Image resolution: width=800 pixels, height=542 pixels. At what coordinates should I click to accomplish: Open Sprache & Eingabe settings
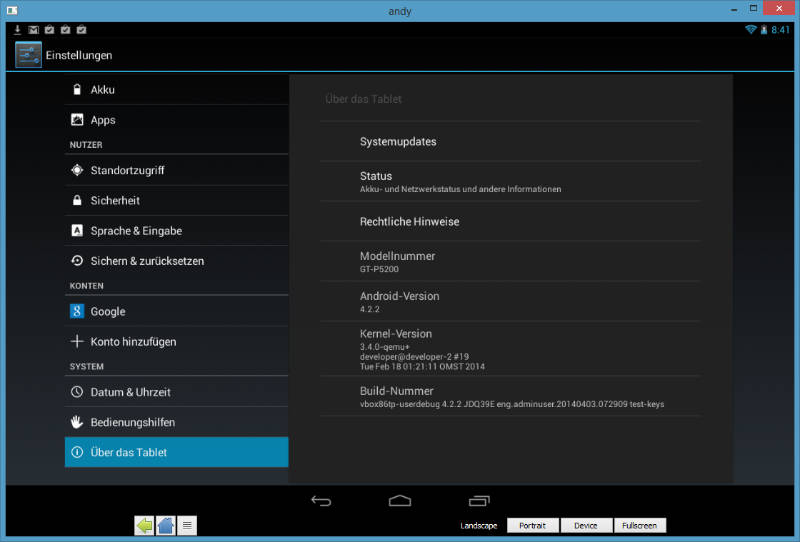click(x=176, y=231)
